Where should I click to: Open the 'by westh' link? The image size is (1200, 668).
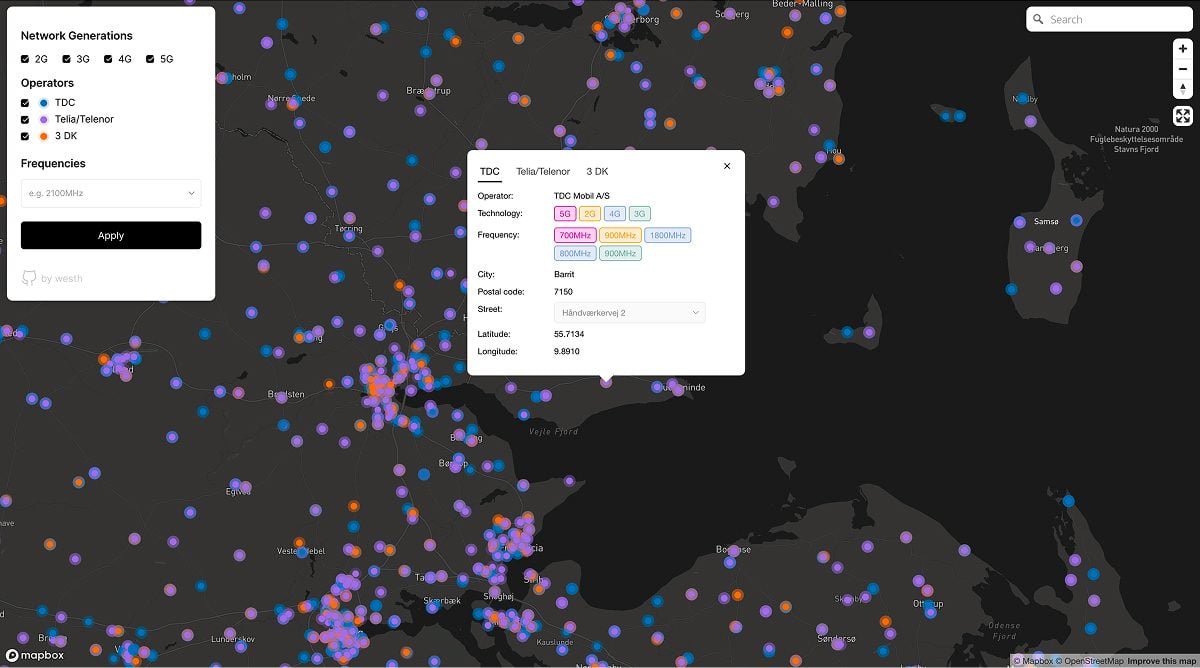62,279
